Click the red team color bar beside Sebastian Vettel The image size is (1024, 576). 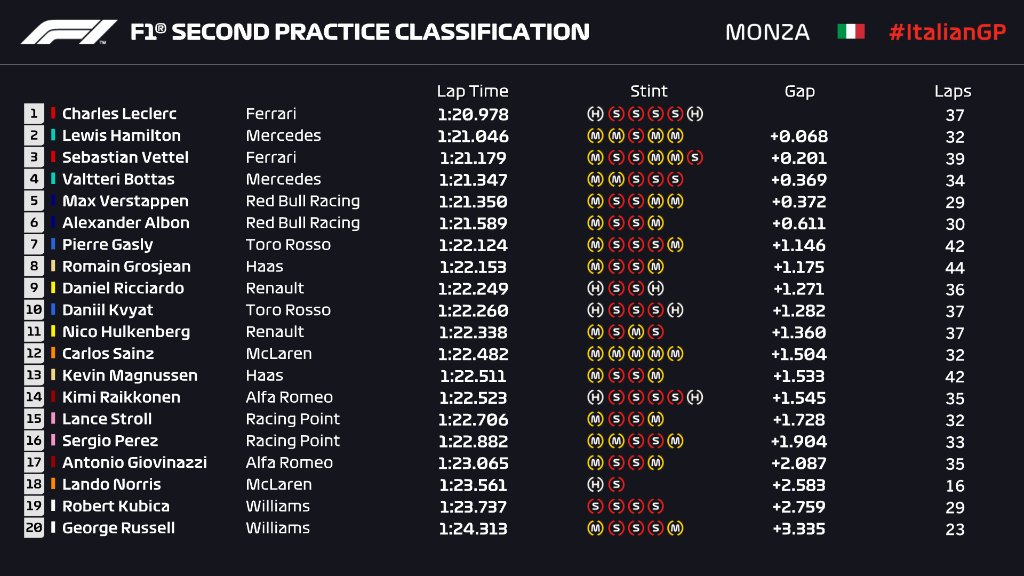pos(53,158)
